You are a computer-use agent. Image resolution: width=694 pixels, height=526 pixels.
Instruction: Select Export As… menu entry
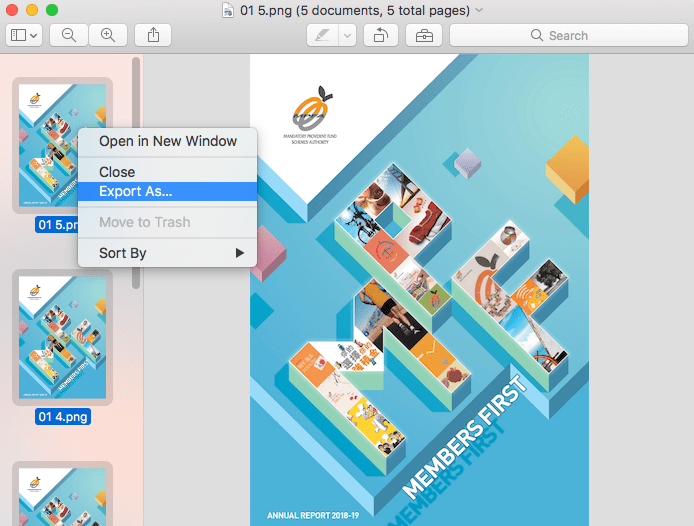pyautogui.click(x=167, y=191)
